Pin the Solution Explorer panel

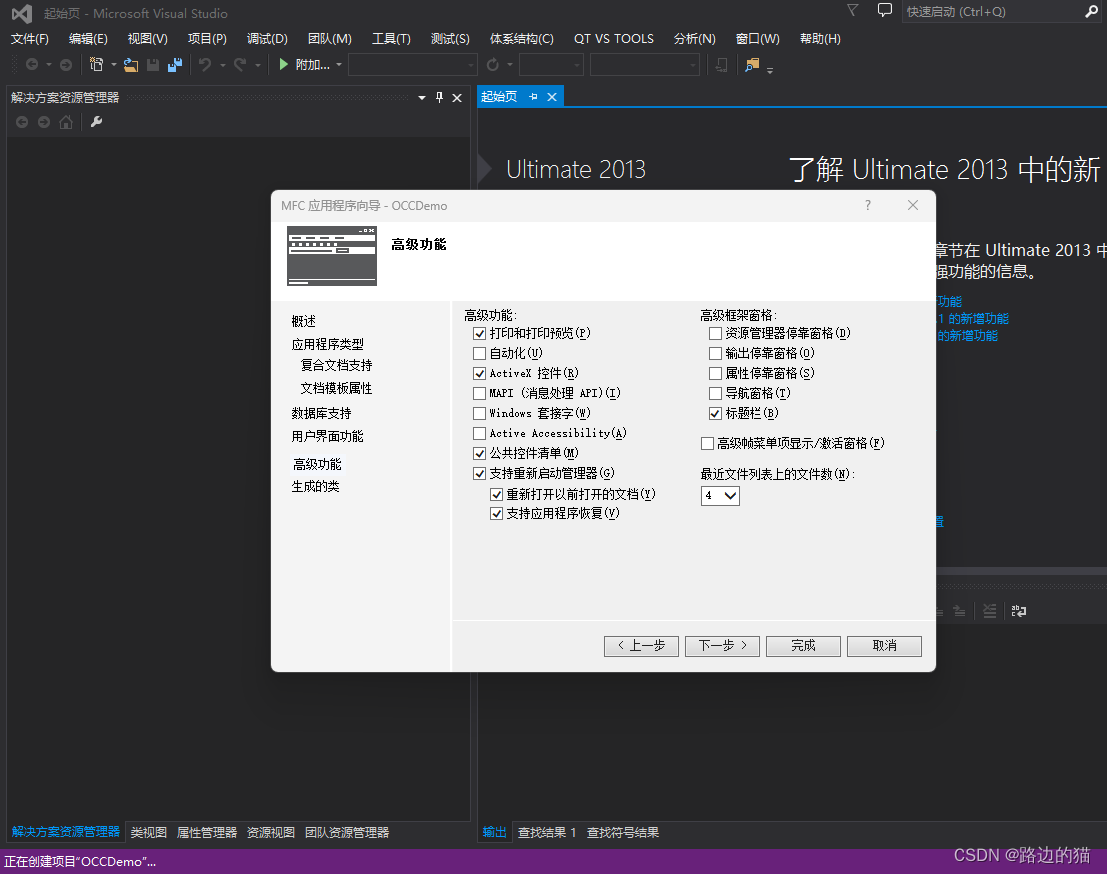pyautogui.click(x=439, y=97)
